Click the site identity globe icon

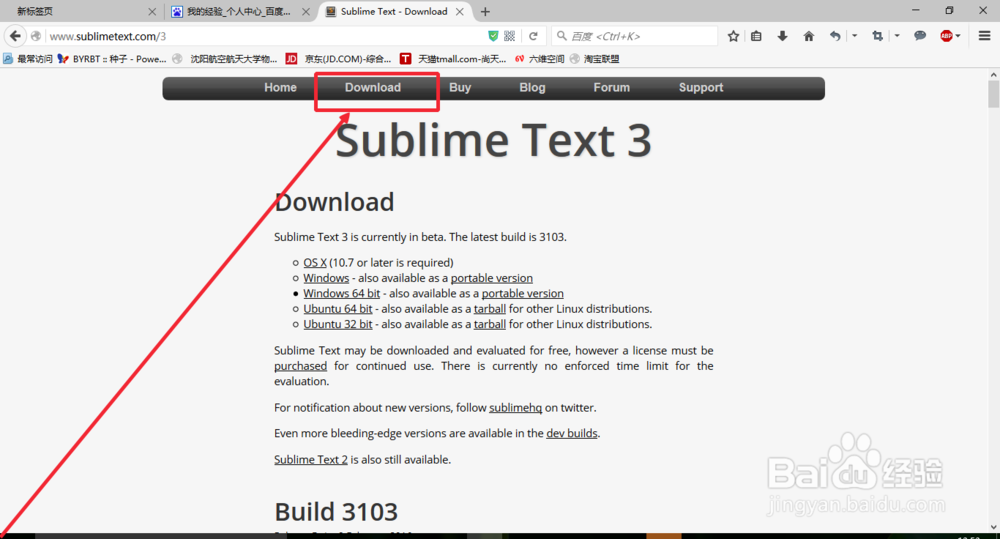click(36, 36)
